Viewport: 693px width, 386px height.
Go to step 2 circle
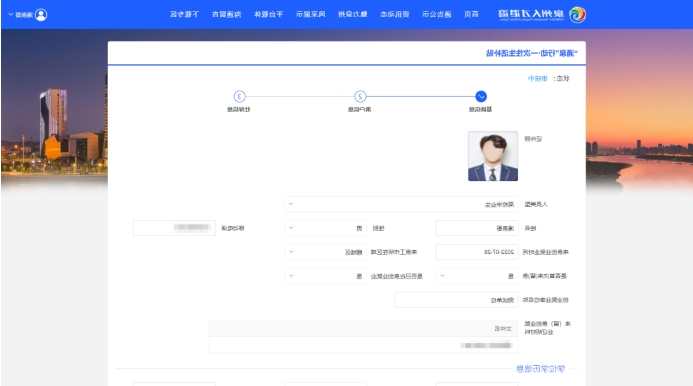(x=360, y=96)
